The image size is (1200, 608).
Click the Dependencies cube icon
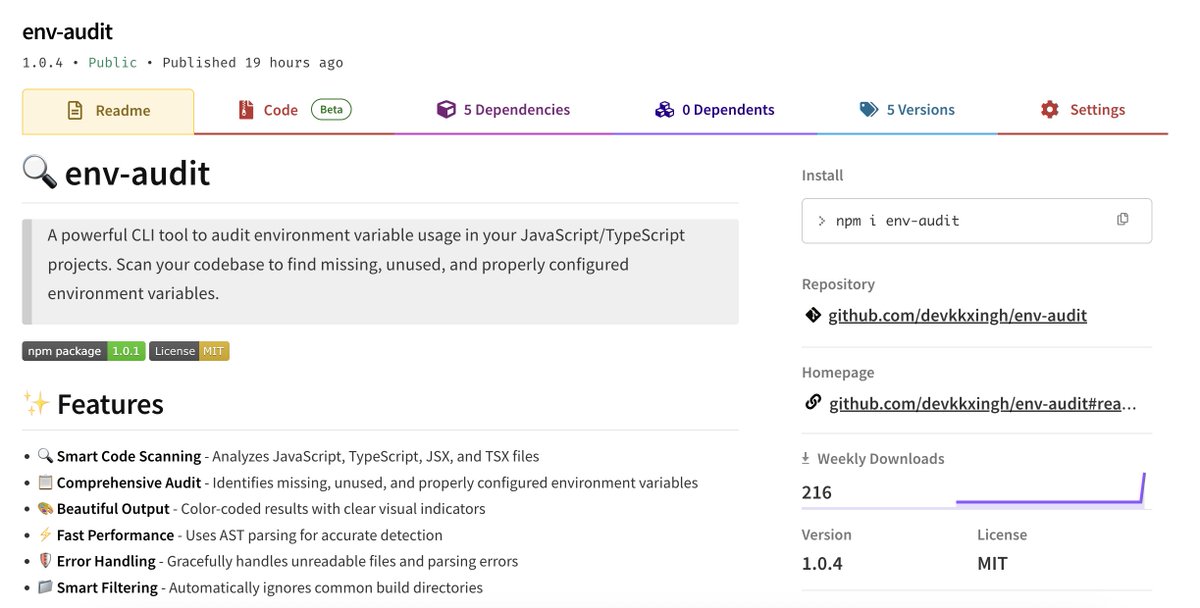point(446,110)
